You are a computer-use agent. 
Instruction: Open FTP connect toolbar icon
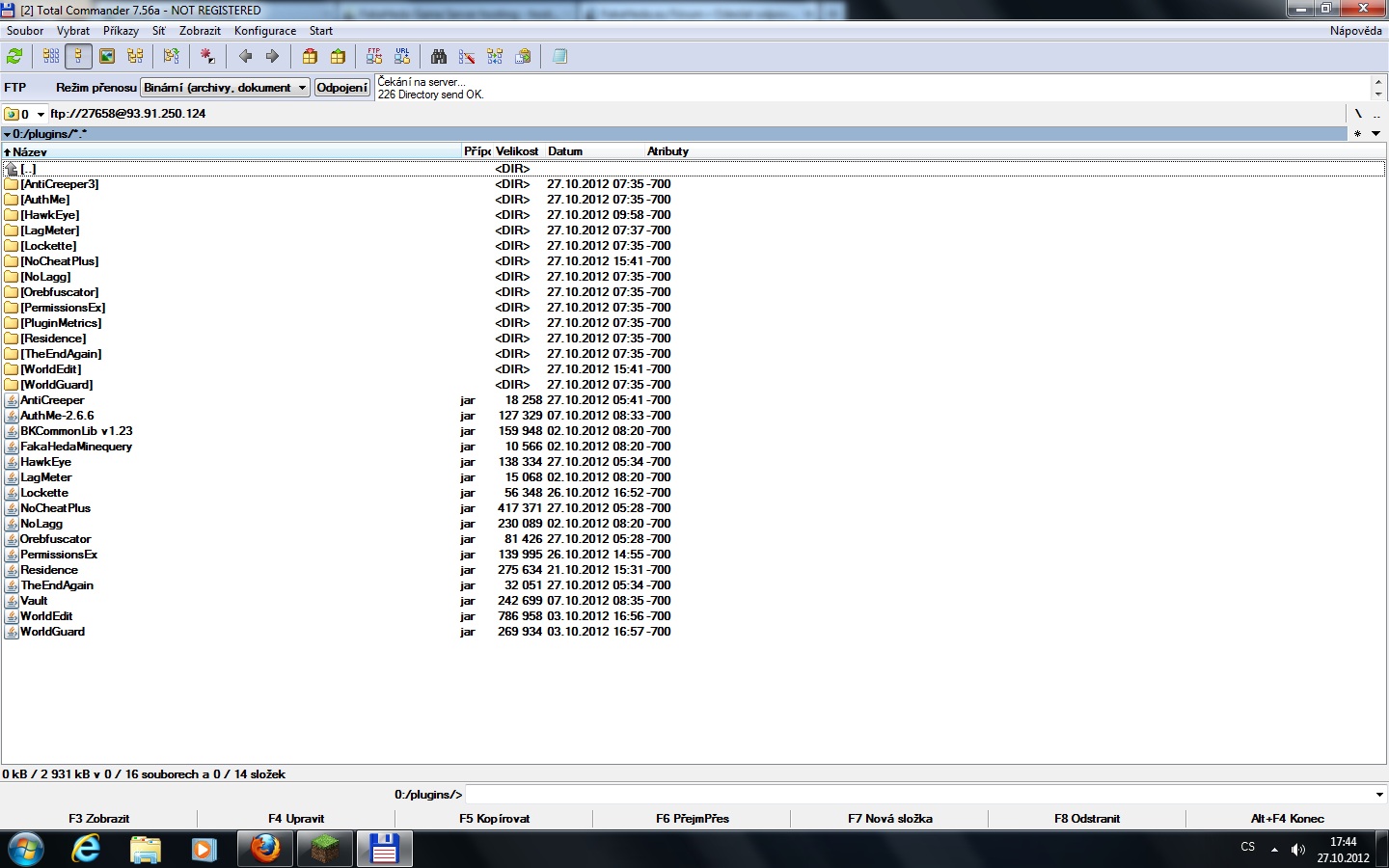click(x=374, y=57)
